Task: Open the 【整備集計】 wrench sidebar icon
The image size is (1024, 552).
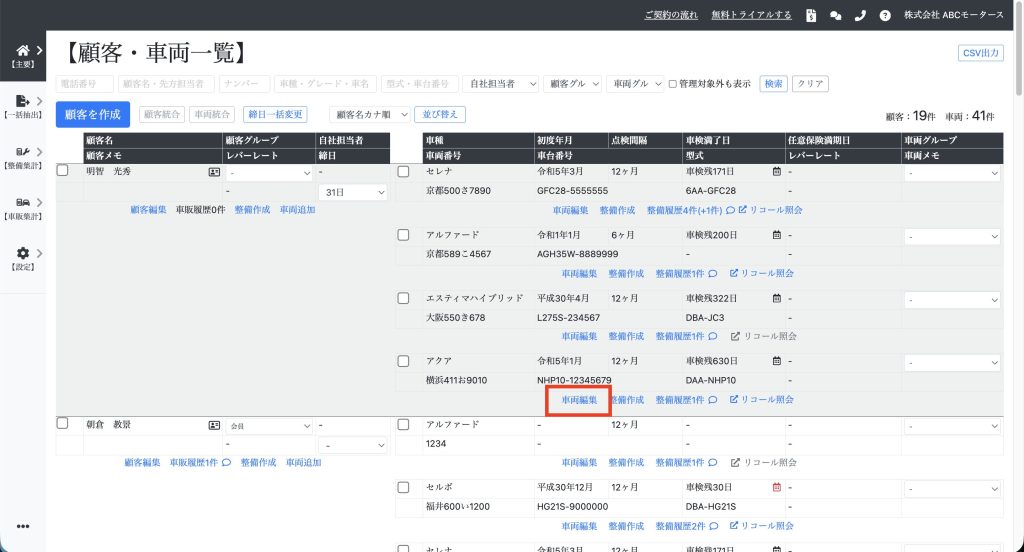Action: click(x=23, y=152)
